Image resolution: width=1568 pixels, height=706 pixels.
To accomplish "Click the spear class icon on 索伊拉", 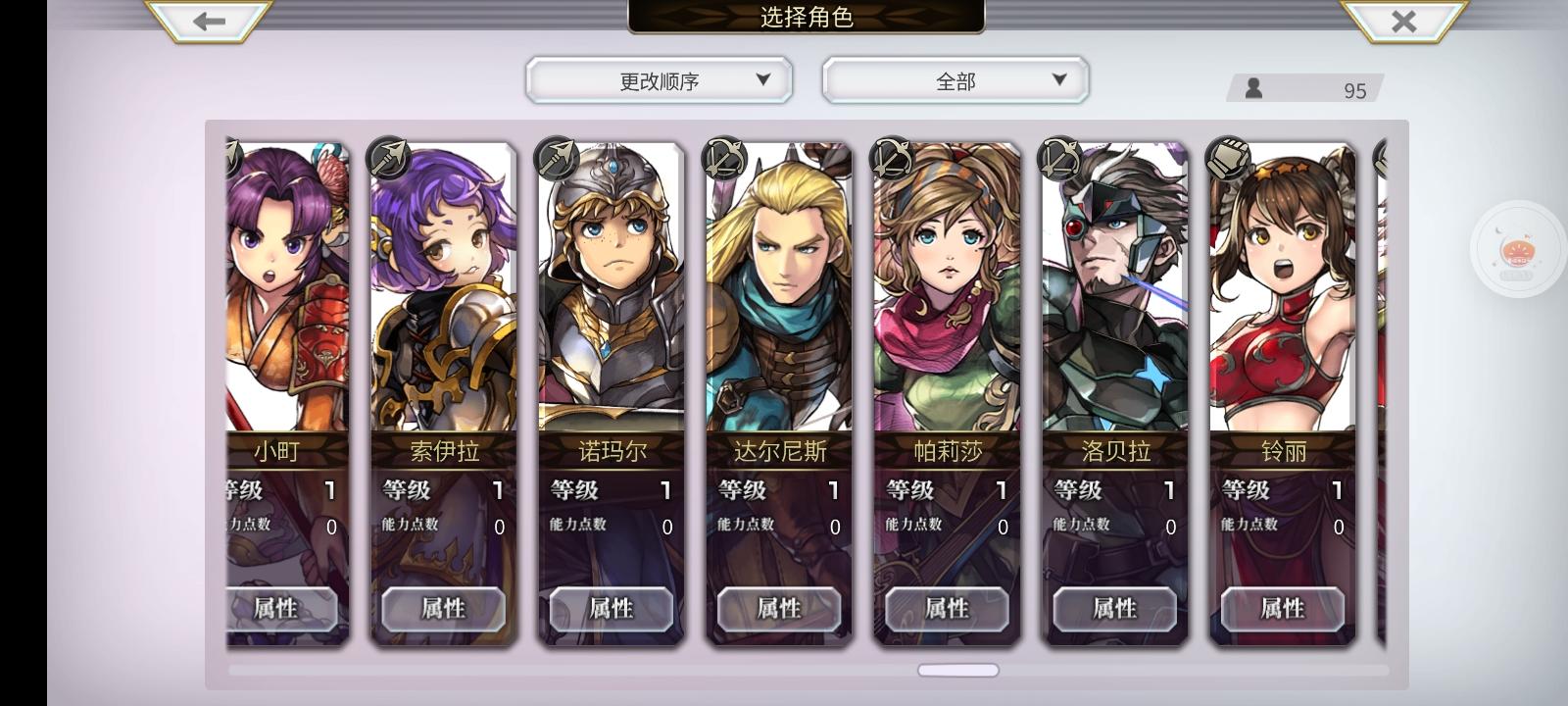I will pyautogui.click(x=389, y=158).
